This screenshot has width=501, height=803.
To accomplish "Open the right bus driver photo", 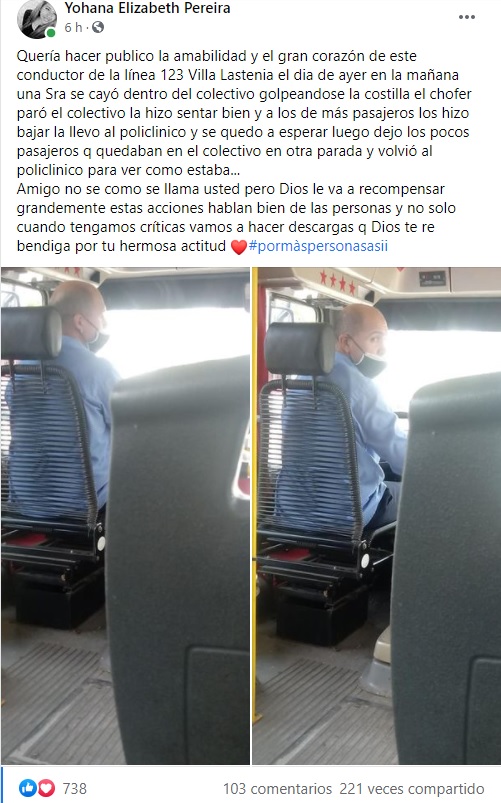I will tap(377, 516).
